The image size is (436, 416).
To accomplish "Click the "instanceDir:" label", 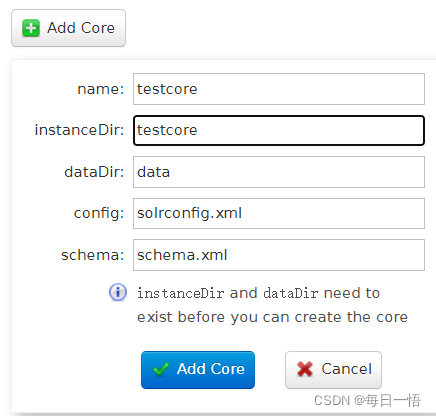I will tap(79, 130).
